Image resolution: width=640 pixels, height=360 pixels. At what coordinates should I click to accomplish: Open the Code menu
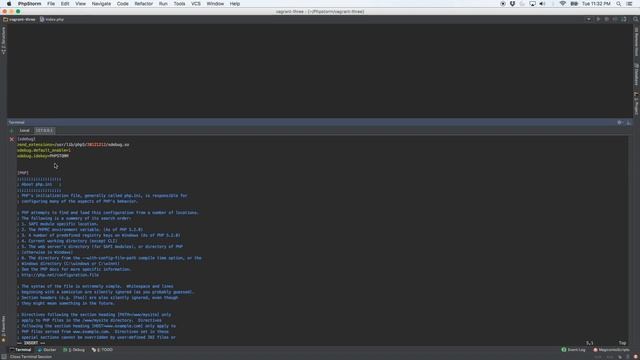(x=122, y=4)
